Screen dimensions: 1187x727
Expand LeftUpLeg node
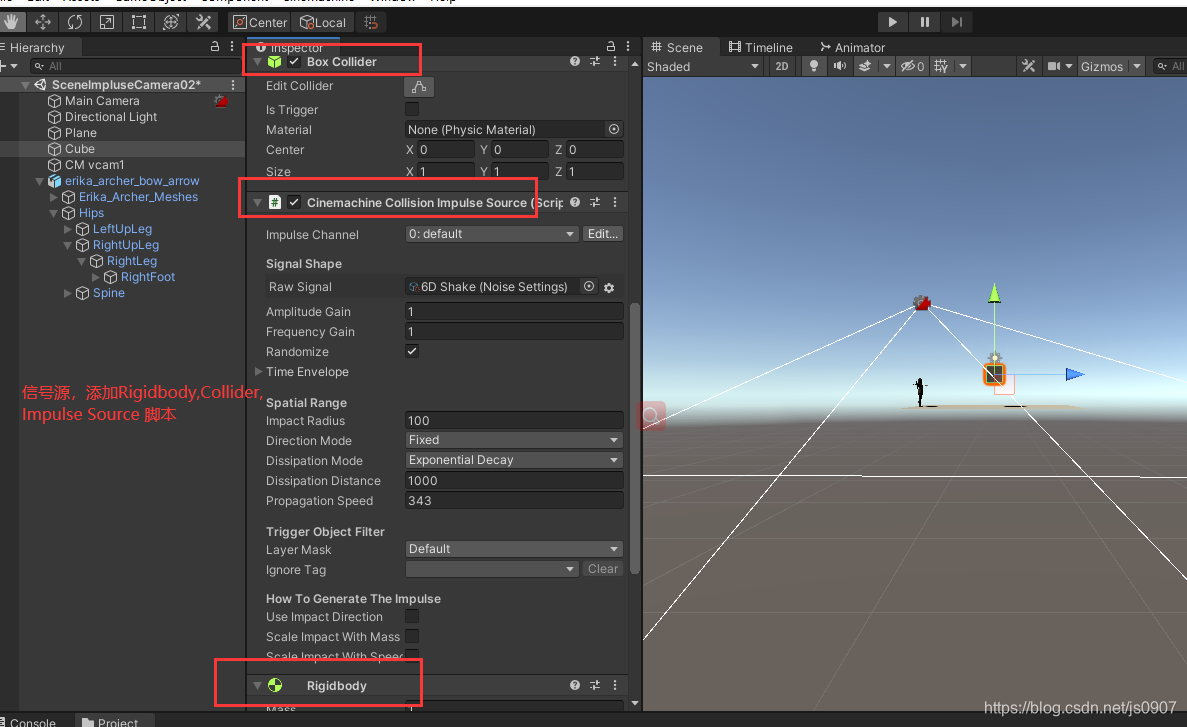coord(67,229)
